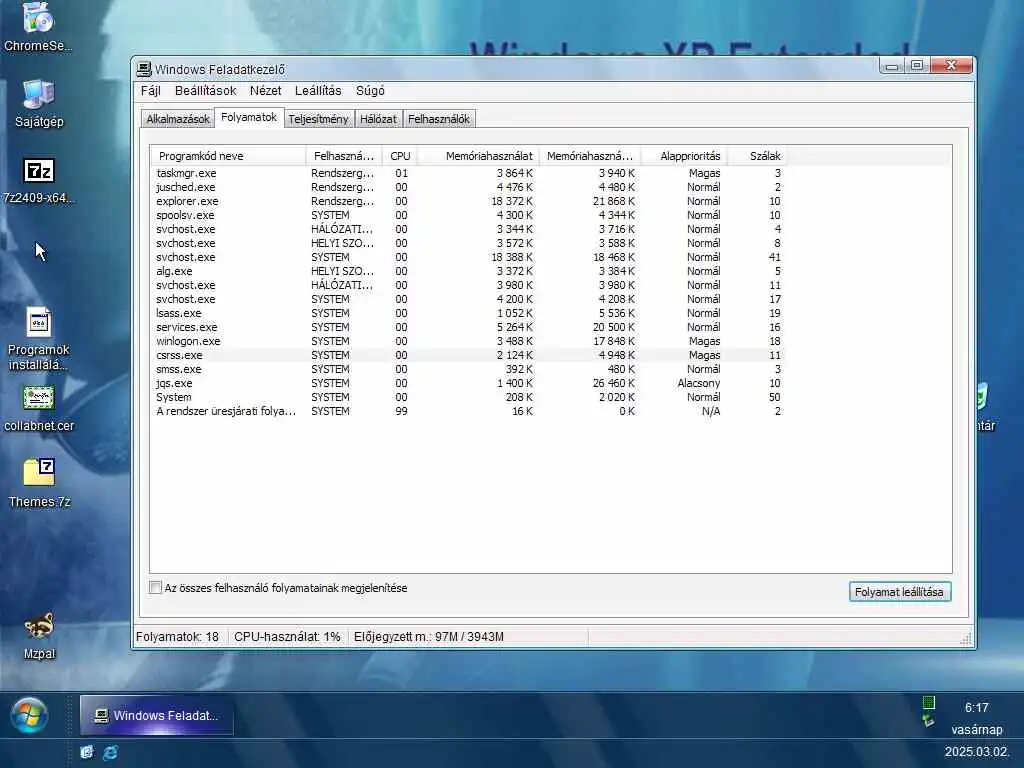Switch to the Hálózat tab
The image size is (1024, 768).
378,119
